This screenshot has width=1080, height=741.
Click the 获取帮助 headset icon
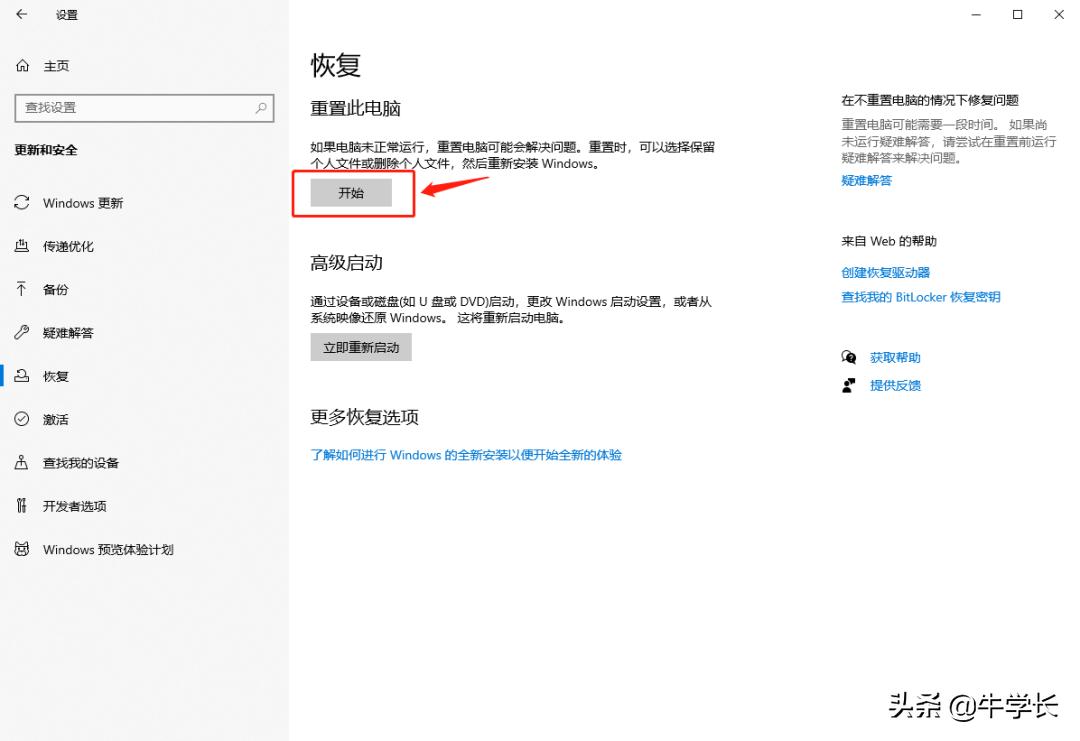848,357
